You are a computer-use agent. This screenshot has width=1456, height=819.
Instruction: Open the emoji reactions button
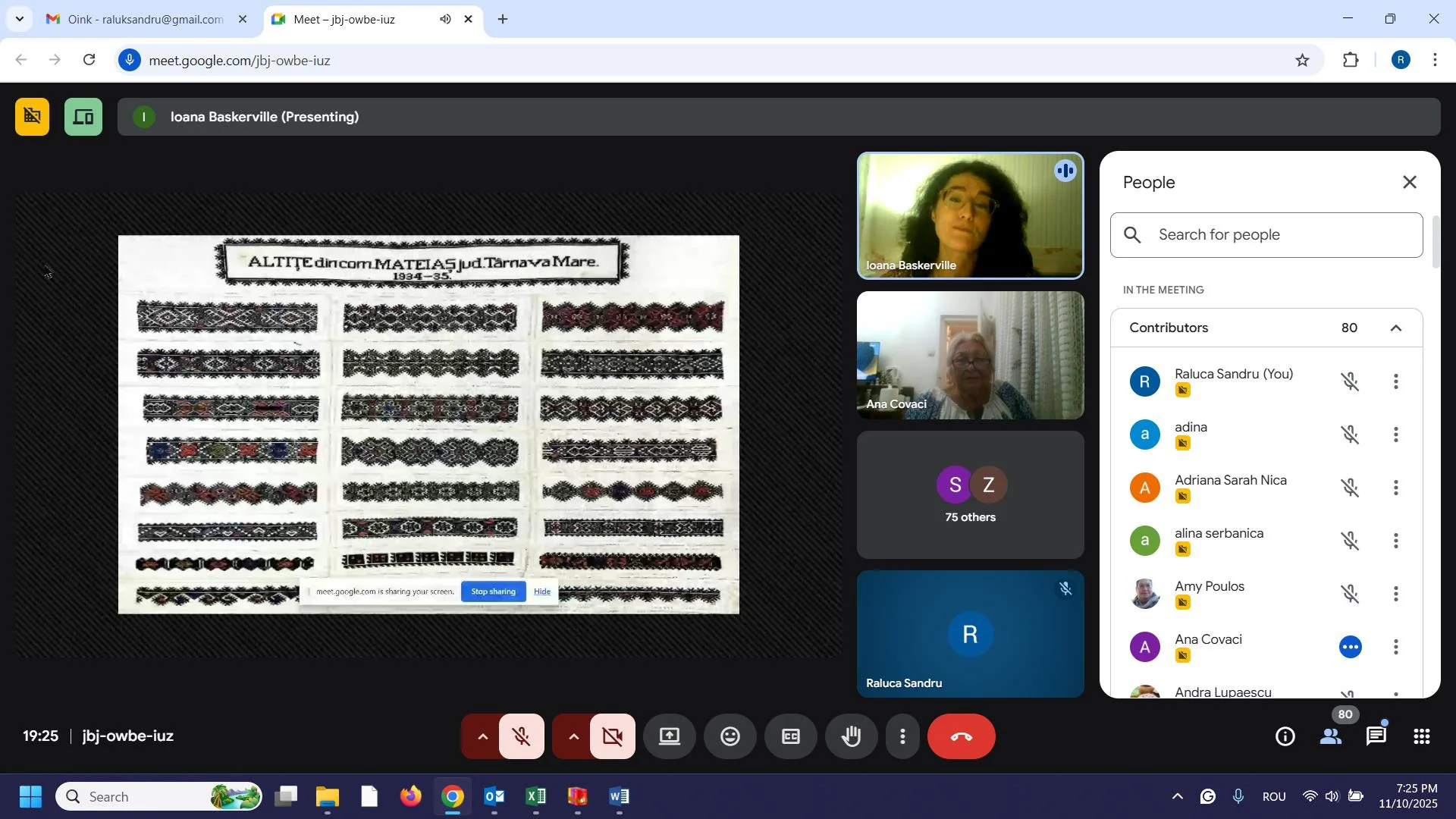(x=730, y=737)
